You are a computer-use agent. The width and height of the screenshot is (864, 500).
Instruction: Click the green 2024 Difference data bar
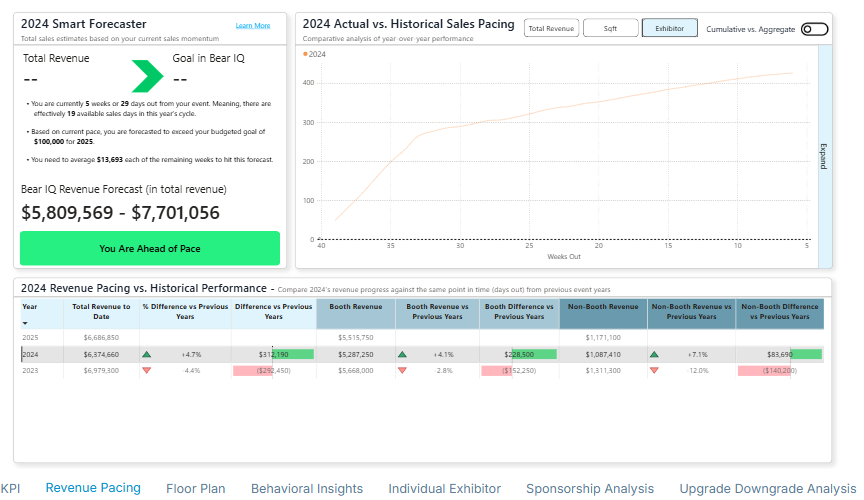[x=294, y=354]
